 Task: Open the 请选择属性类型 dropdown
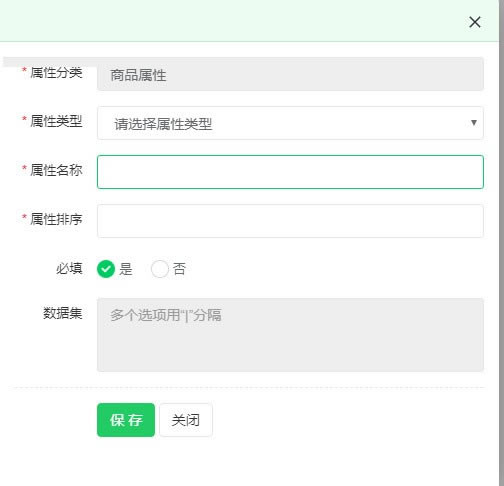click(x=290, y=123)
